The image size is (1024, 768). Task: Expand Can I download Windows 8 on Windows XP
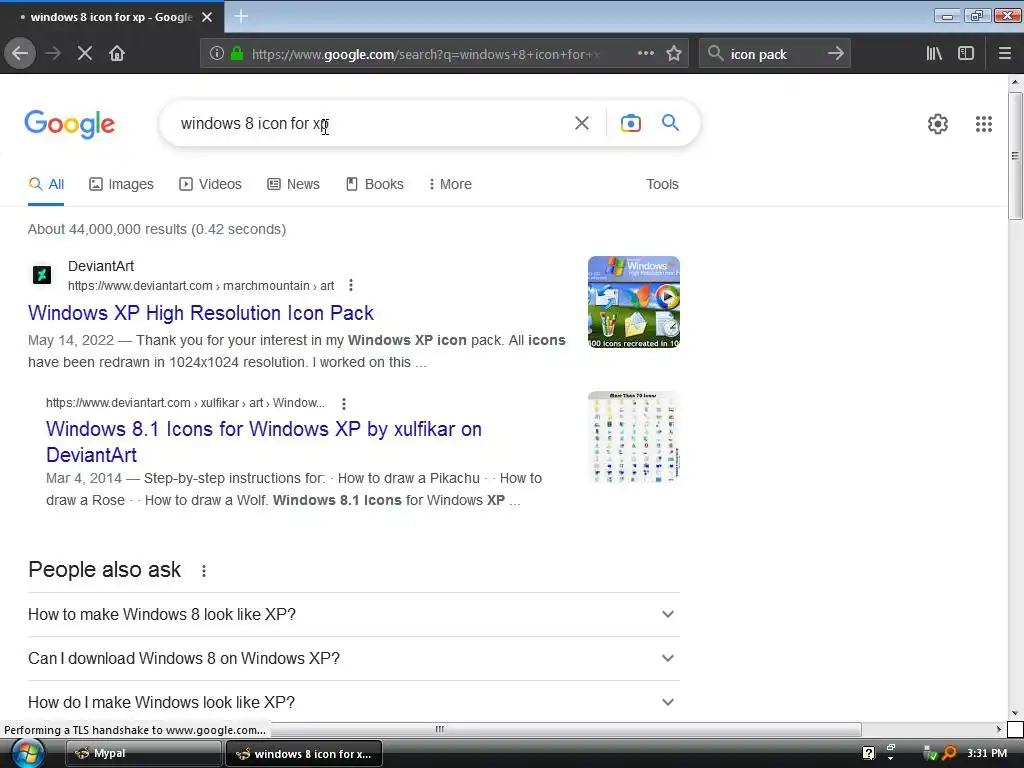(354, 658)
